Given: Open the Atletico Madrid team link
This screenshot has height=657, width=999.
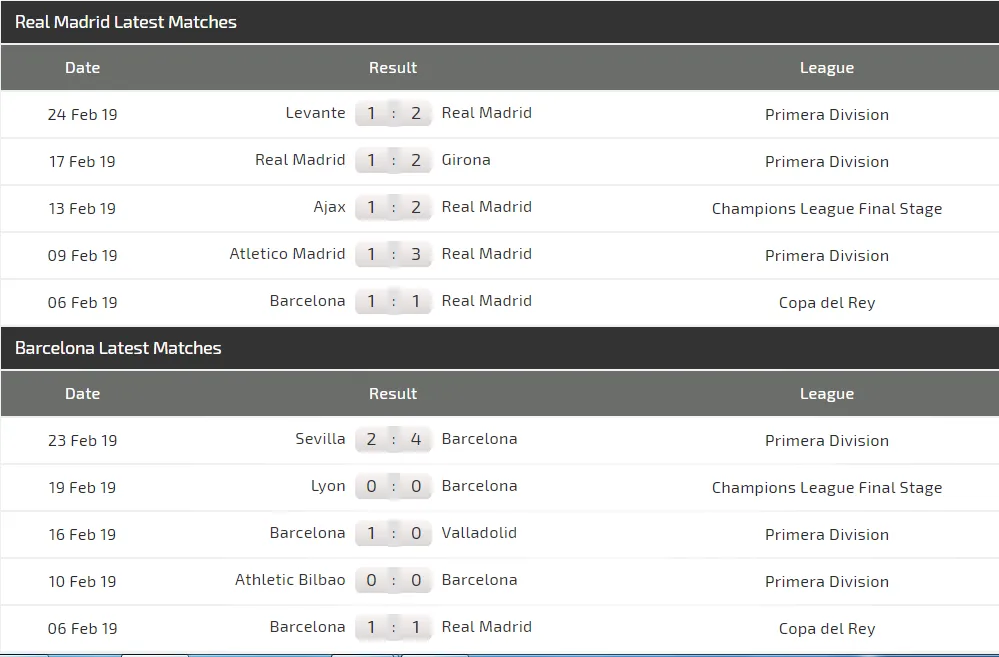Looking at the screenshot, I should (x=287, y=254).
